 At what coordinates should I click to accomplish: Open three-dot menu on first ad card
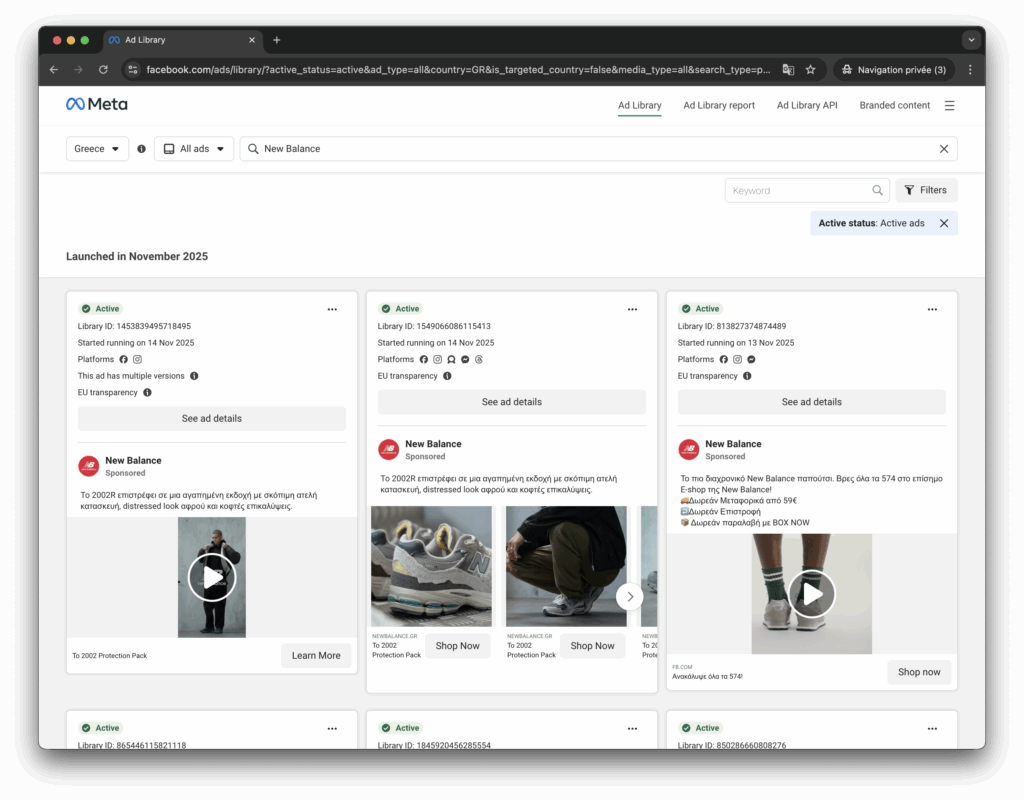pos(332,309)
